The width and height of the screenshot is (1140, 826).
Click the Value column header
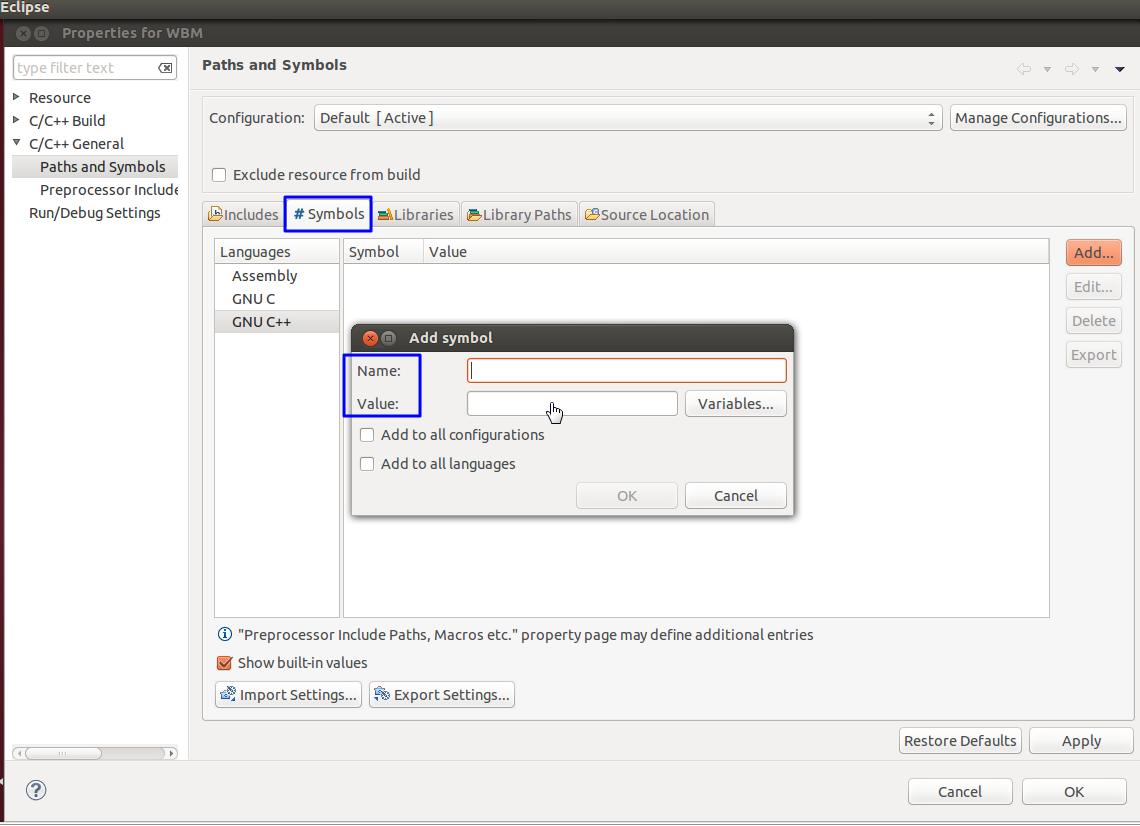tap(736, 252)
